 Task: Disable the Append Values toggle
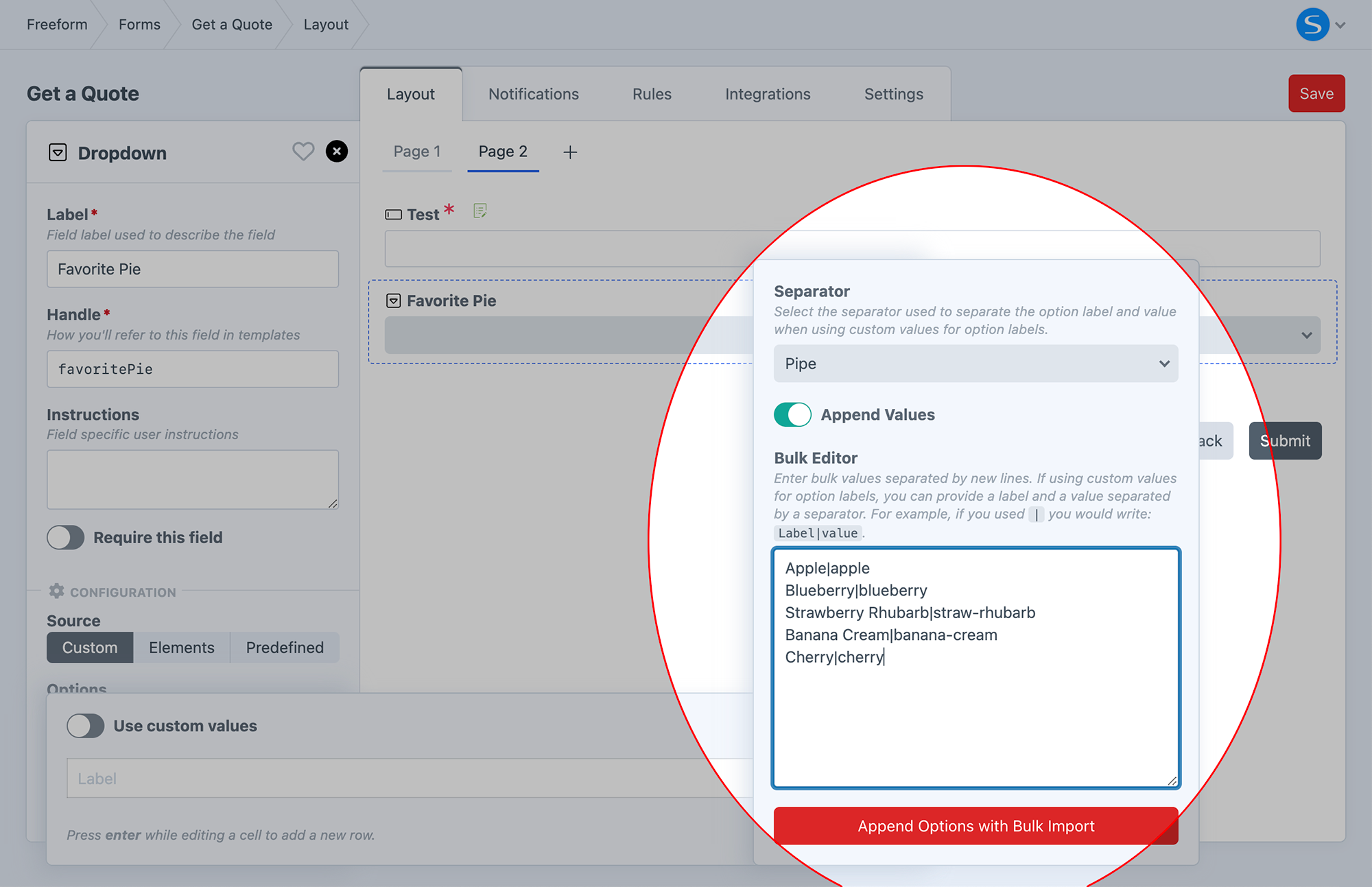[792, 414]
